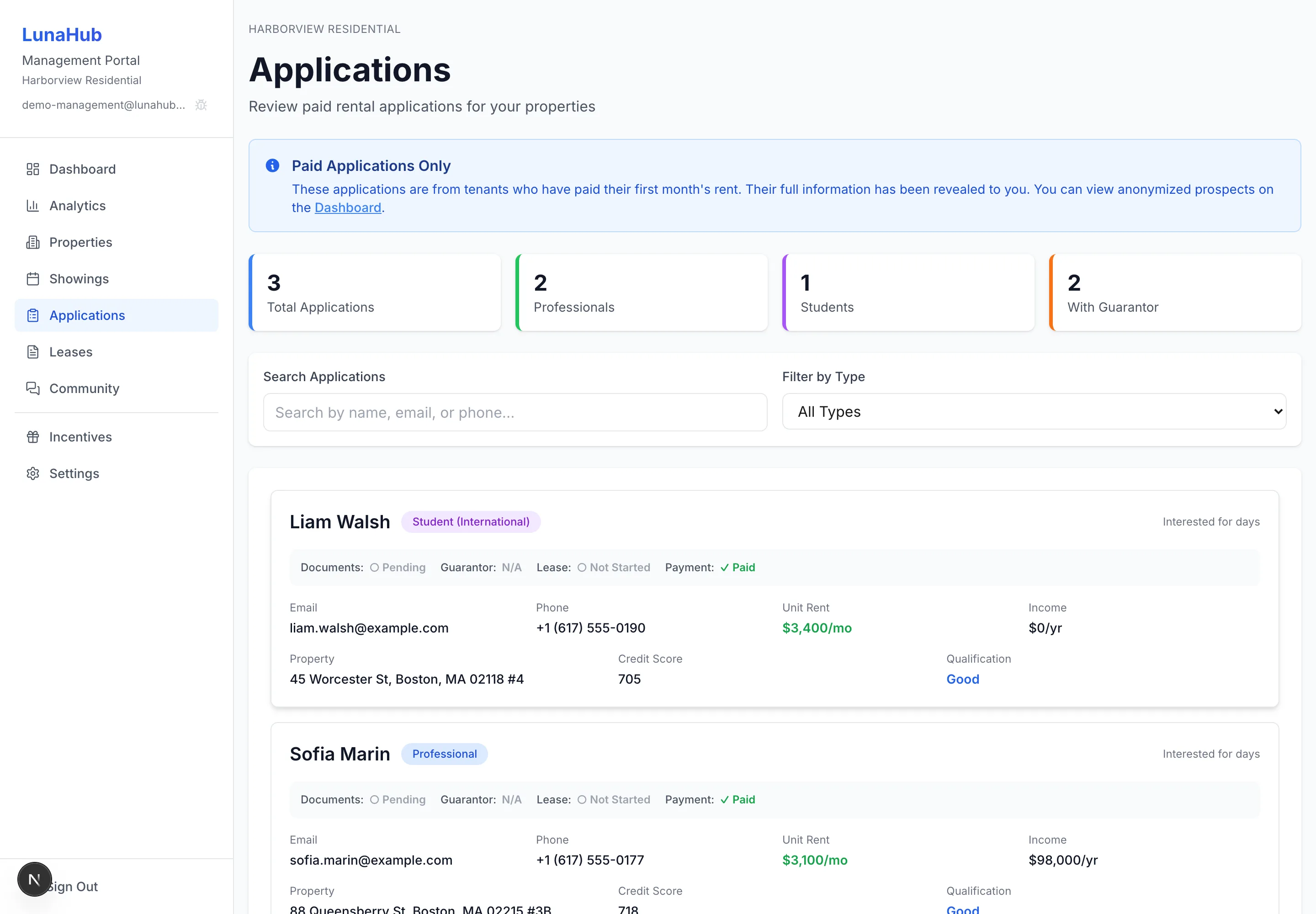Click the Analytics bar chart icon
Viewport: 1316px width, 914px height.
pyautogui.click(x=32, y=206)
